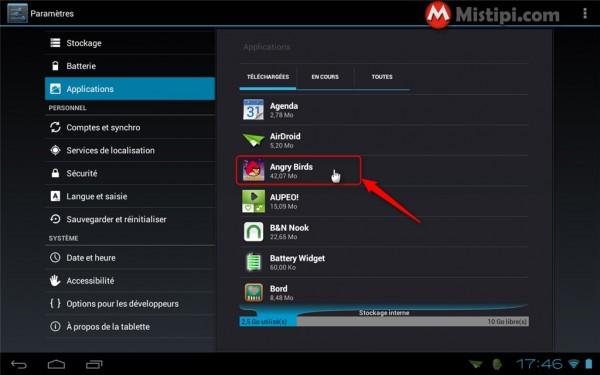Select the B&N Nook app name

(289, 228)
